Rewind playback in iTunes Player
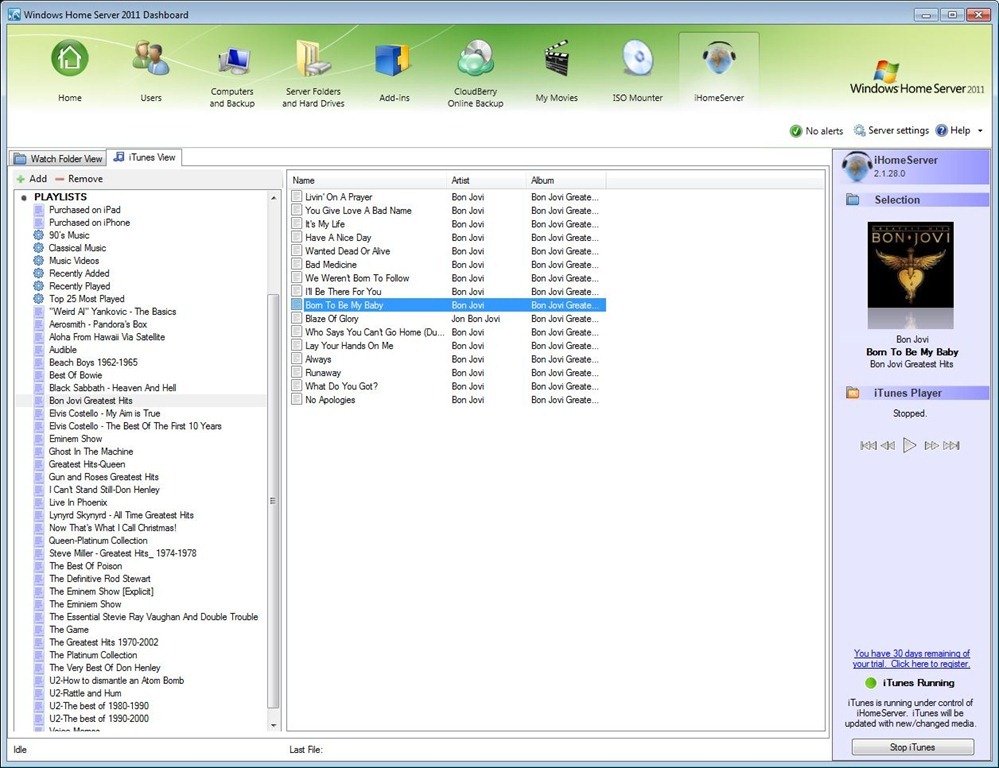The width and height of the screenshot is (999, 768). click(x=888, y=446)
